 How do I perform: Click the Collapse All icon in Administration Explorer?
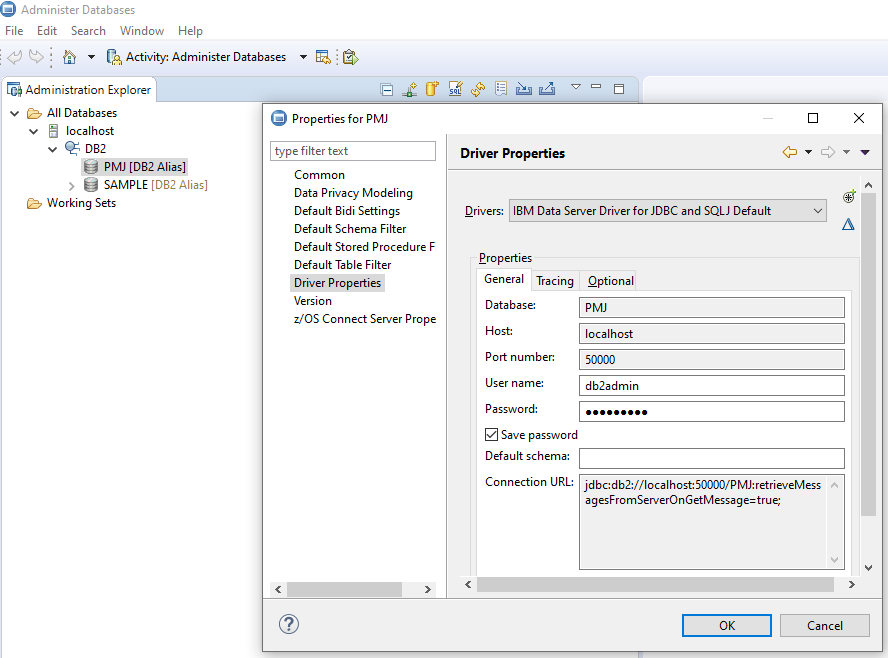coord(387,89)
